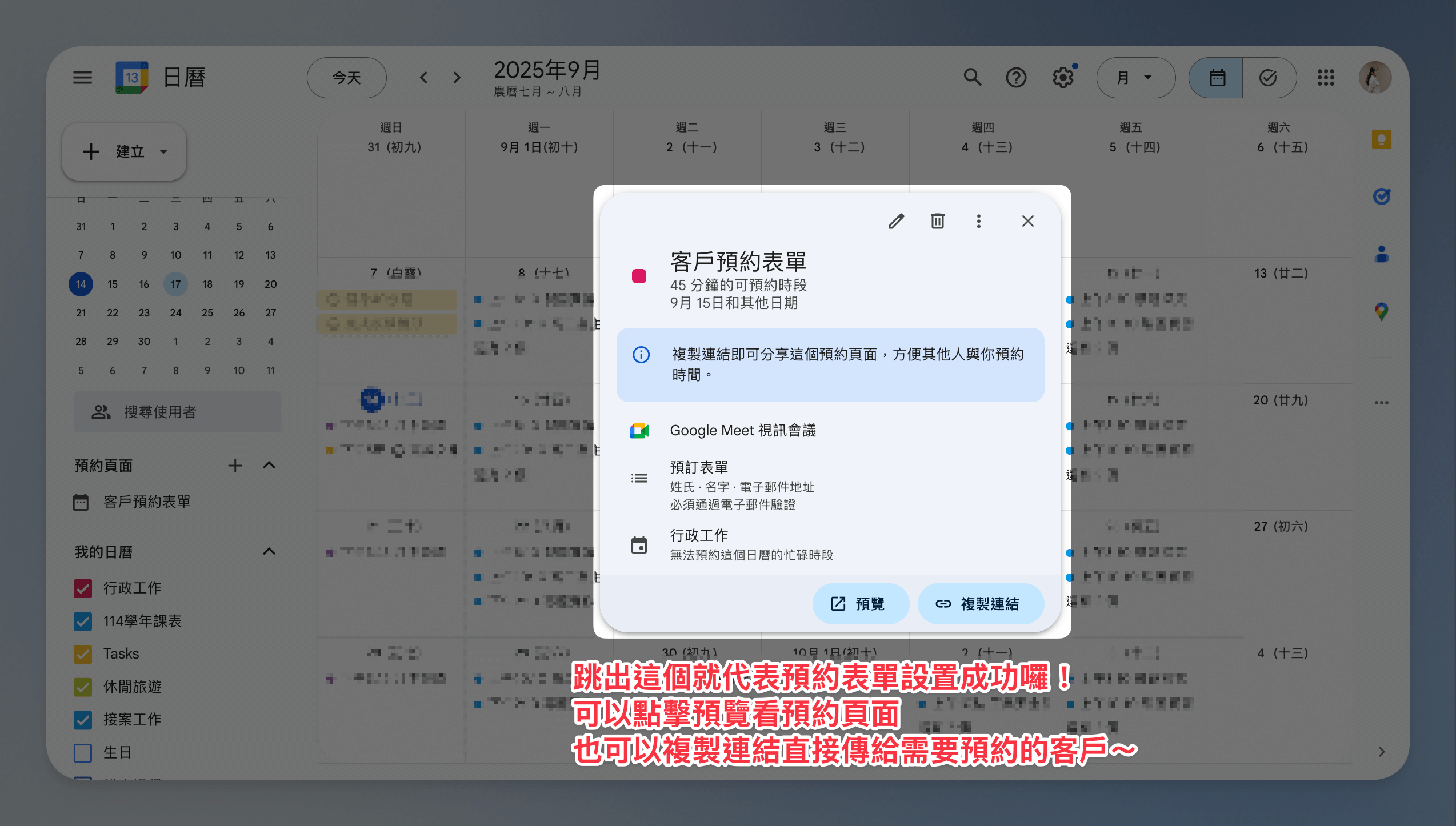Click the search magnifier icon
Screen dimensions: 1456x826
973,78
